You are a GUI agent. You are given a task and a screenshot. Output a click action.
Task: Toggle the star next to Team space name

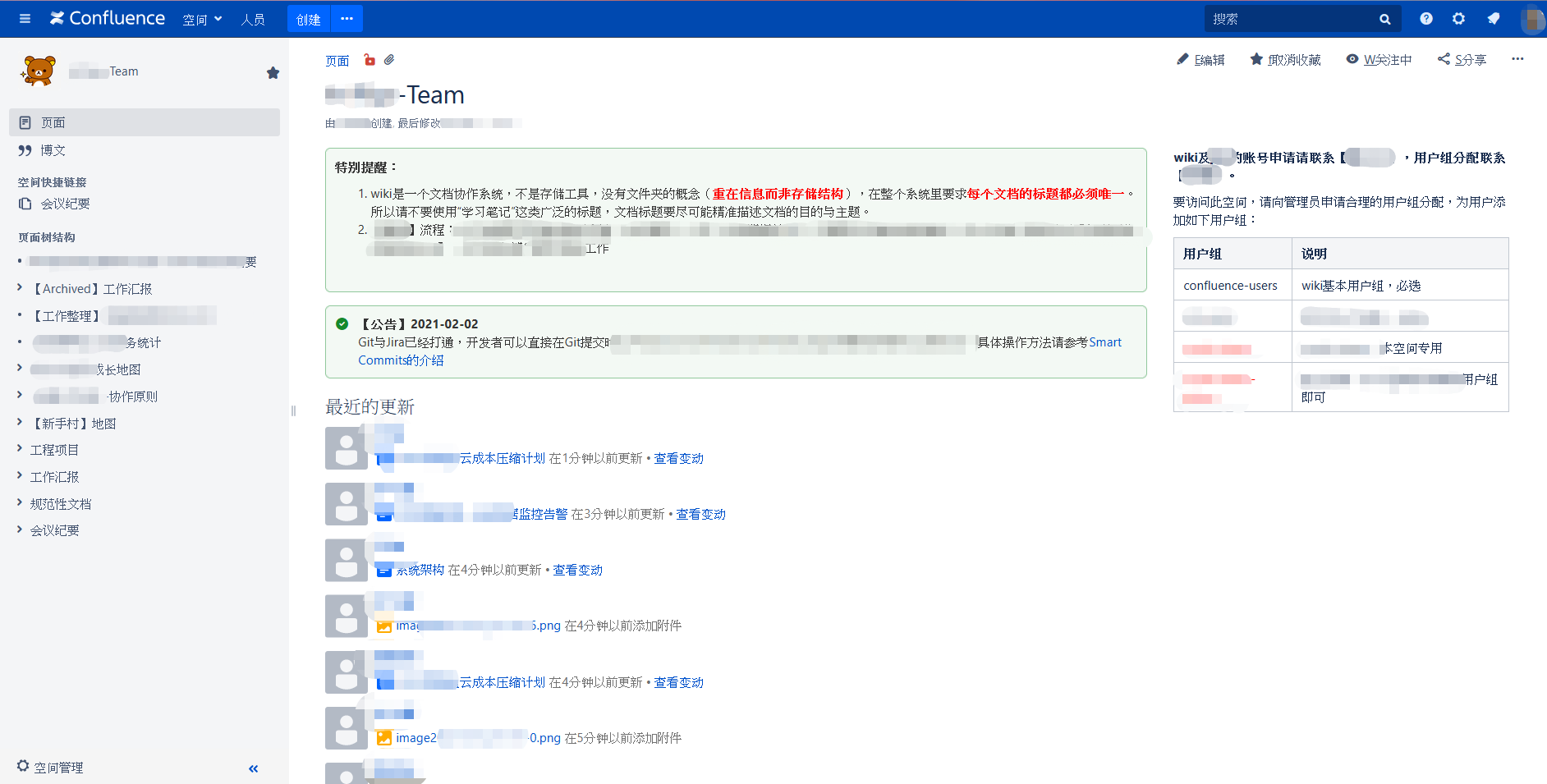coord(273,72)
